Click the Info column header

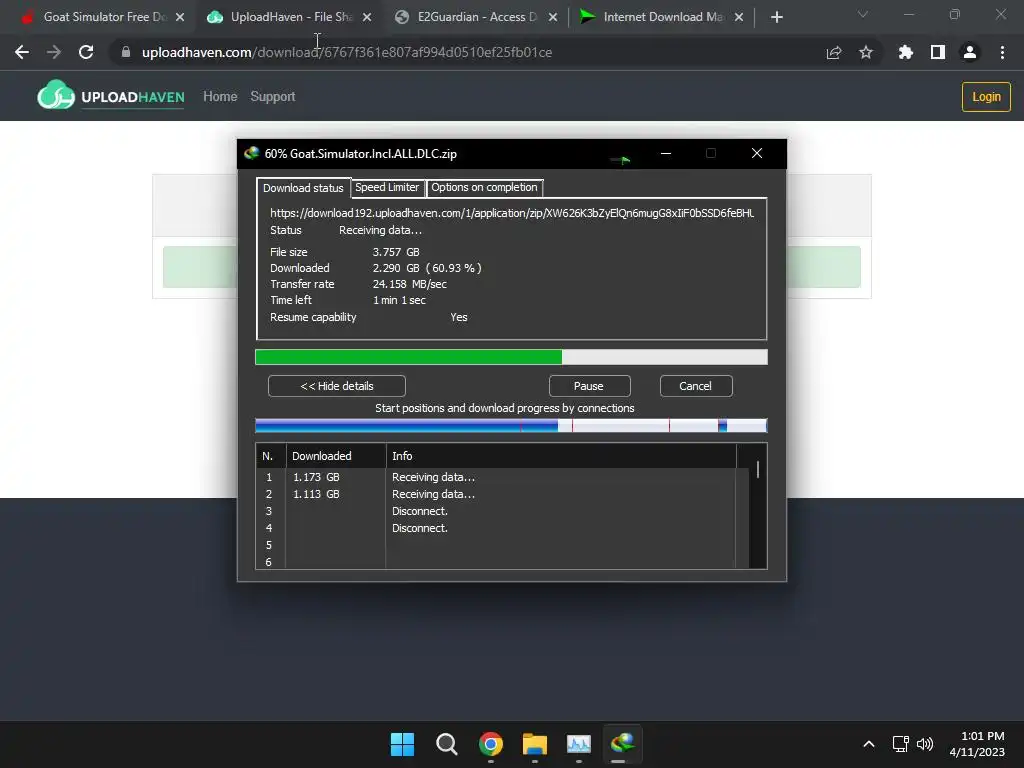point(561,456)
